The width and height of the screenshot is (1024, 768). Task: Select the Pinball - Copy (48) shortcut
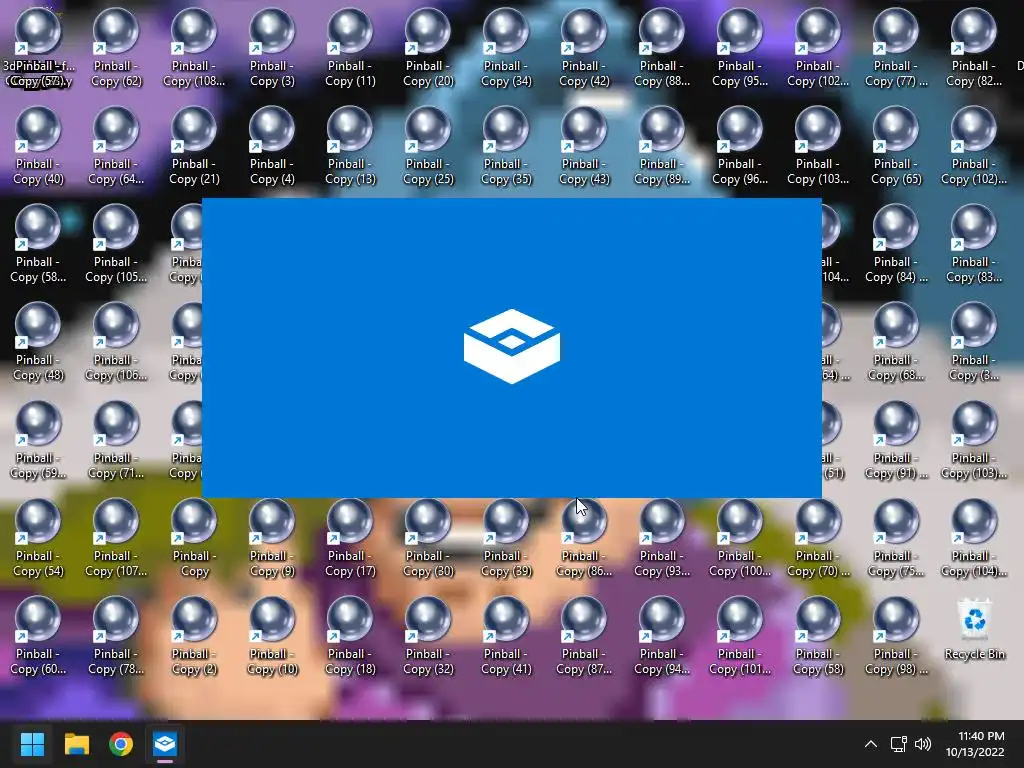point(38,342)
